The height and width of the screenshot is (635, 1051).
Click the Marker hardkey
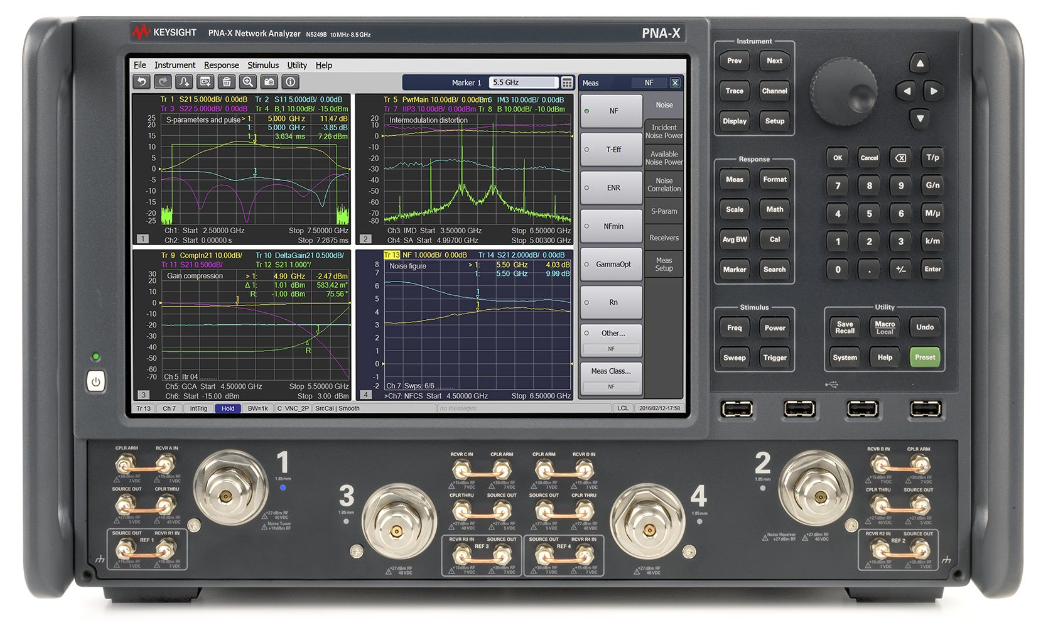(735, 270)
